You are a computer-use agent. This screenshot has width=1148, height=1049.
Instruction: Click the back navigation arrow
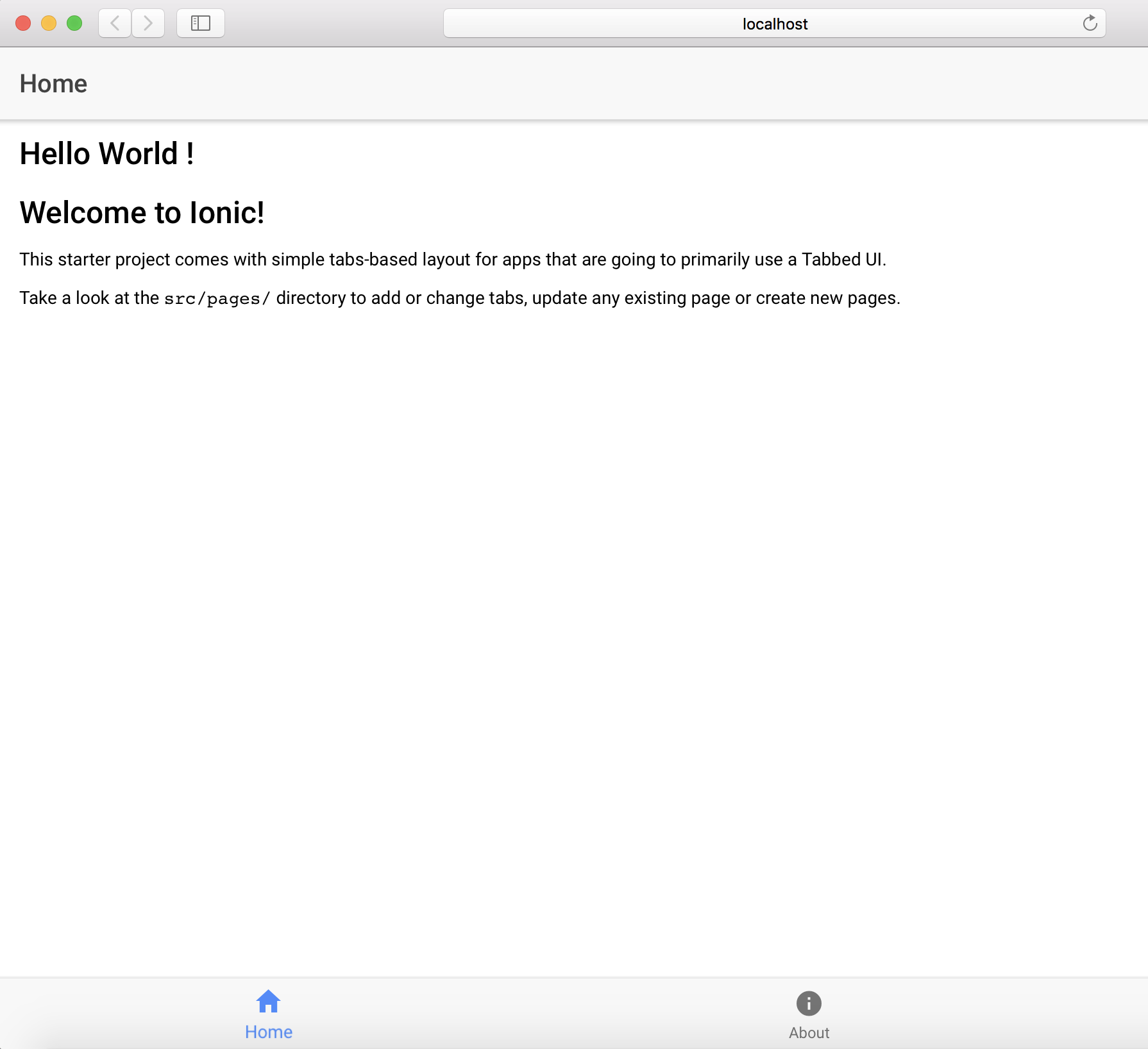tap(114, 23)
